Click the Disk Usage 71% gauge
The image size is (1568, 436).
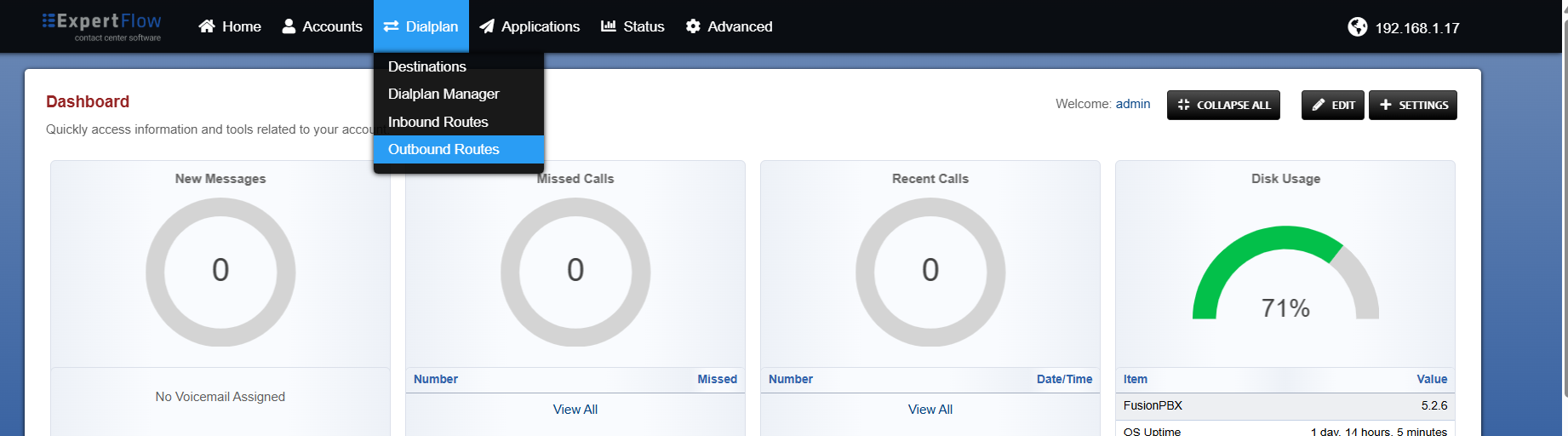click(x=1285, y=274)
